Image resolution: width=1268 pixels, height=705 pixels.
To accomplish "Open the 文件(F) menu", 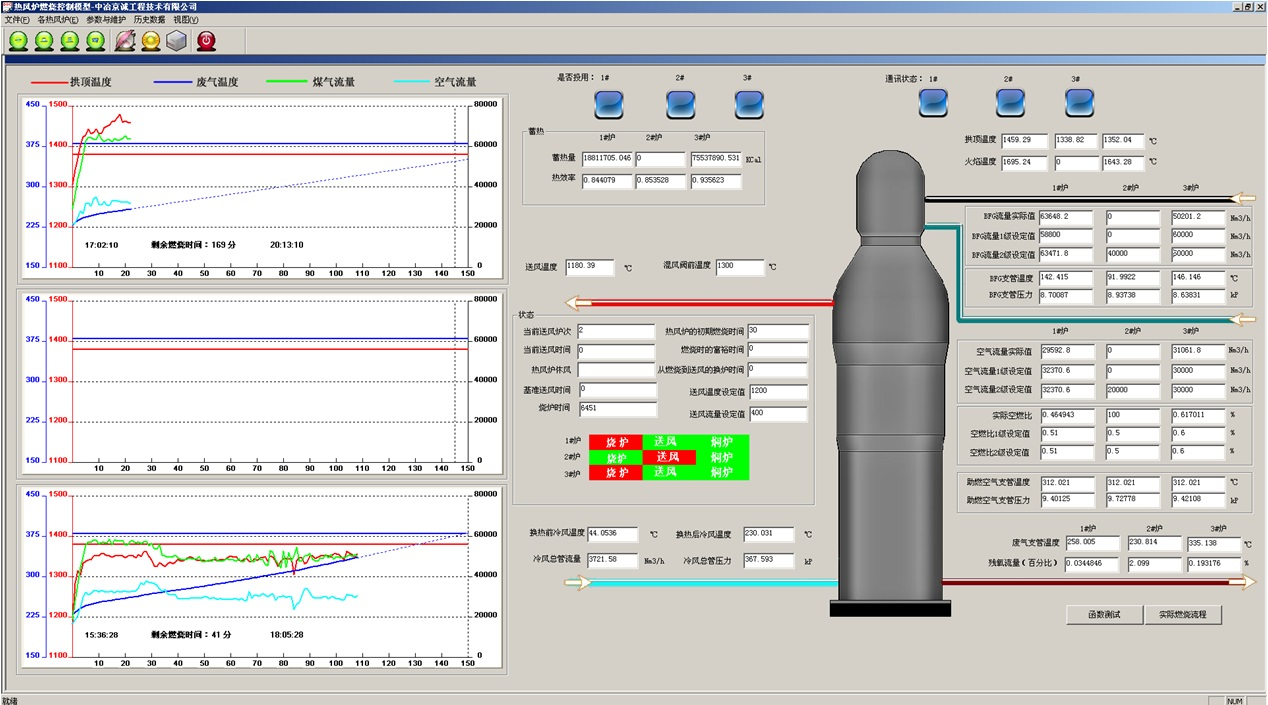I will (17, 20).
